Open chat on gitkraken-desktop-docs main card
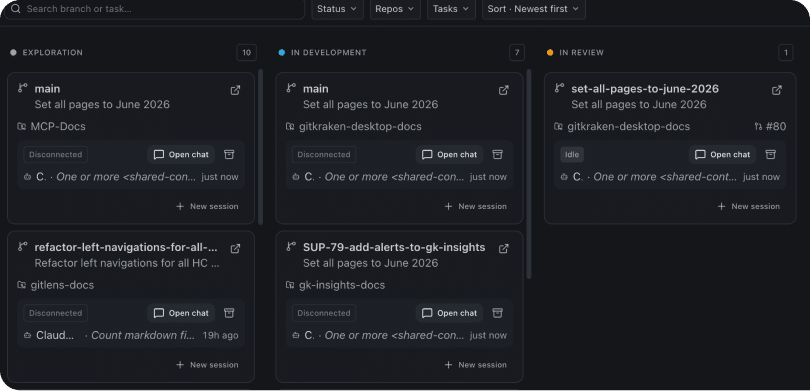 pyautogui.click(x=449, y=154)
